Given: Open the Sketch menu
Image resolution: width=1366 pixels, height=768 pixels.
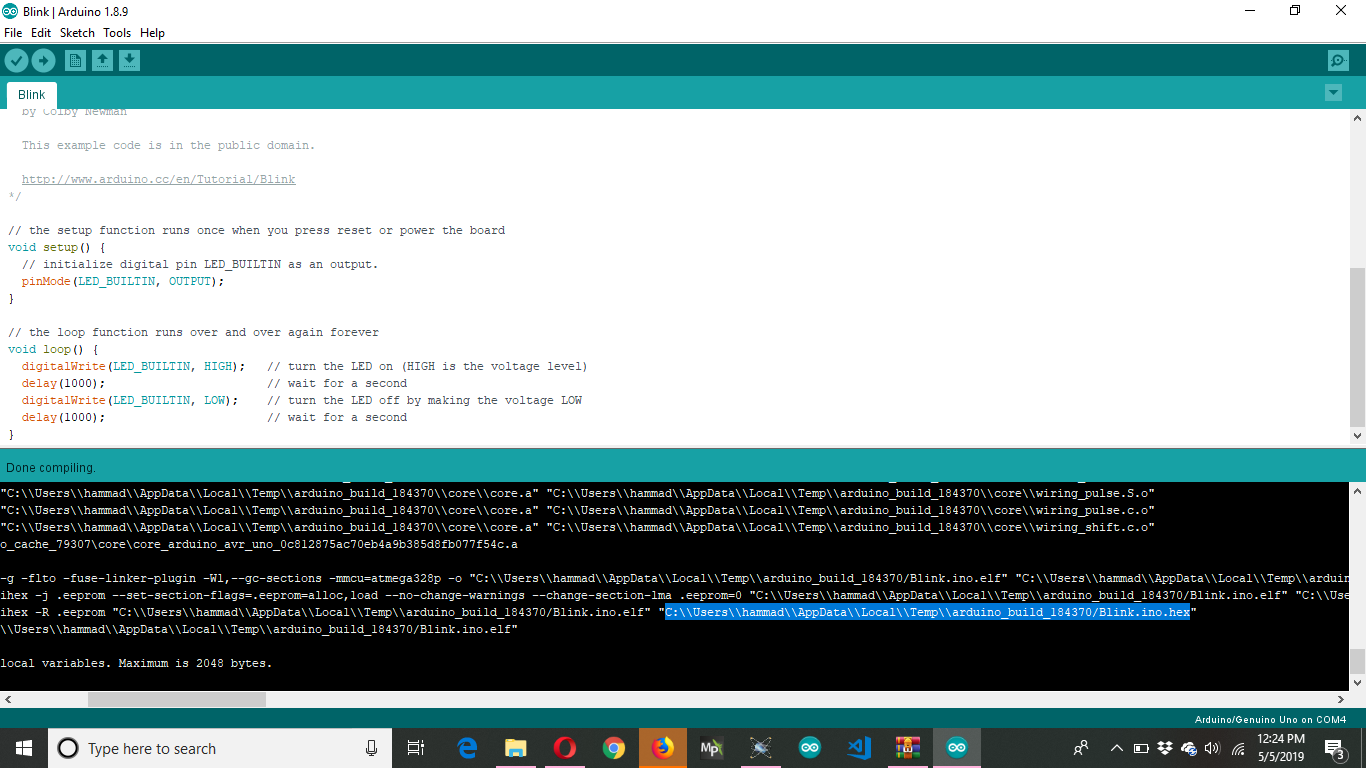Looking at the screenshot, I should 77,33.
